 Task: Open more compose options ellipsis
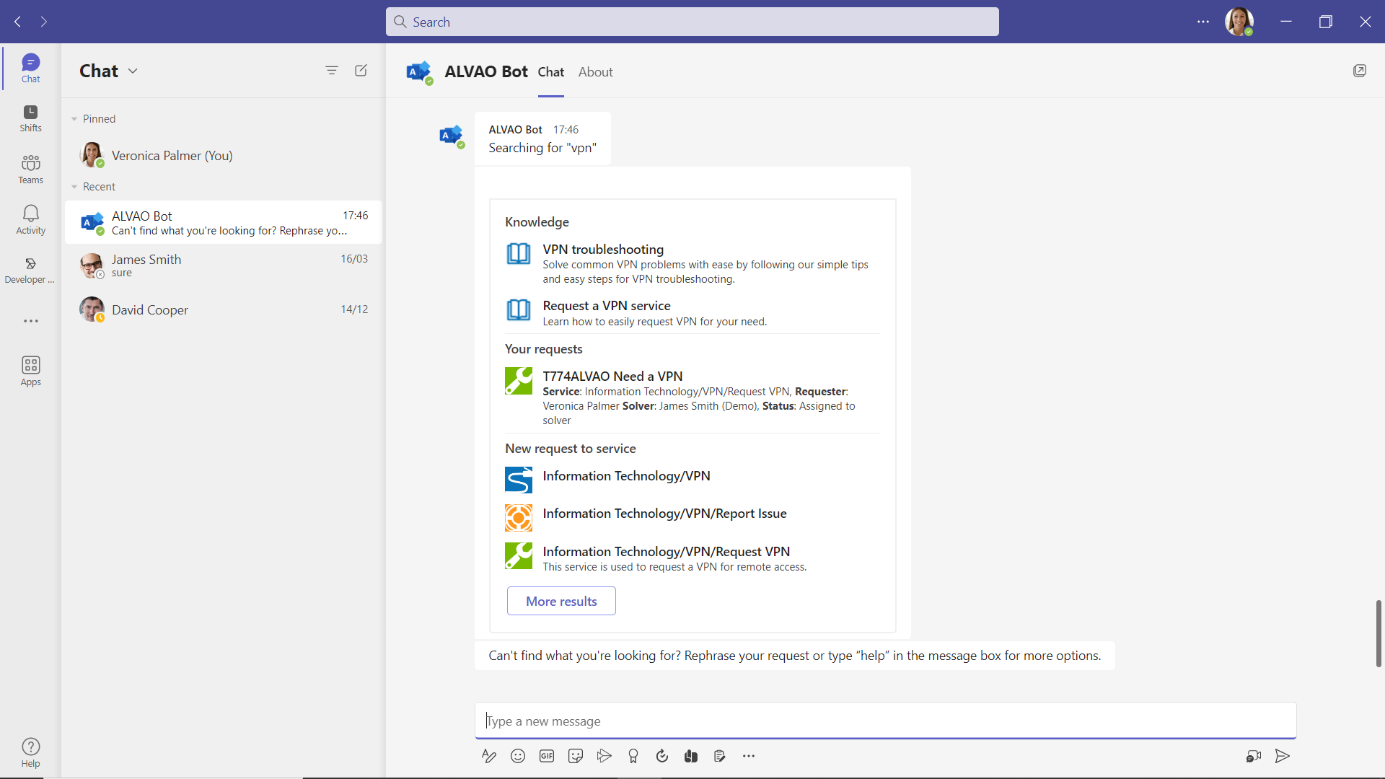click(x=749, y=756)
